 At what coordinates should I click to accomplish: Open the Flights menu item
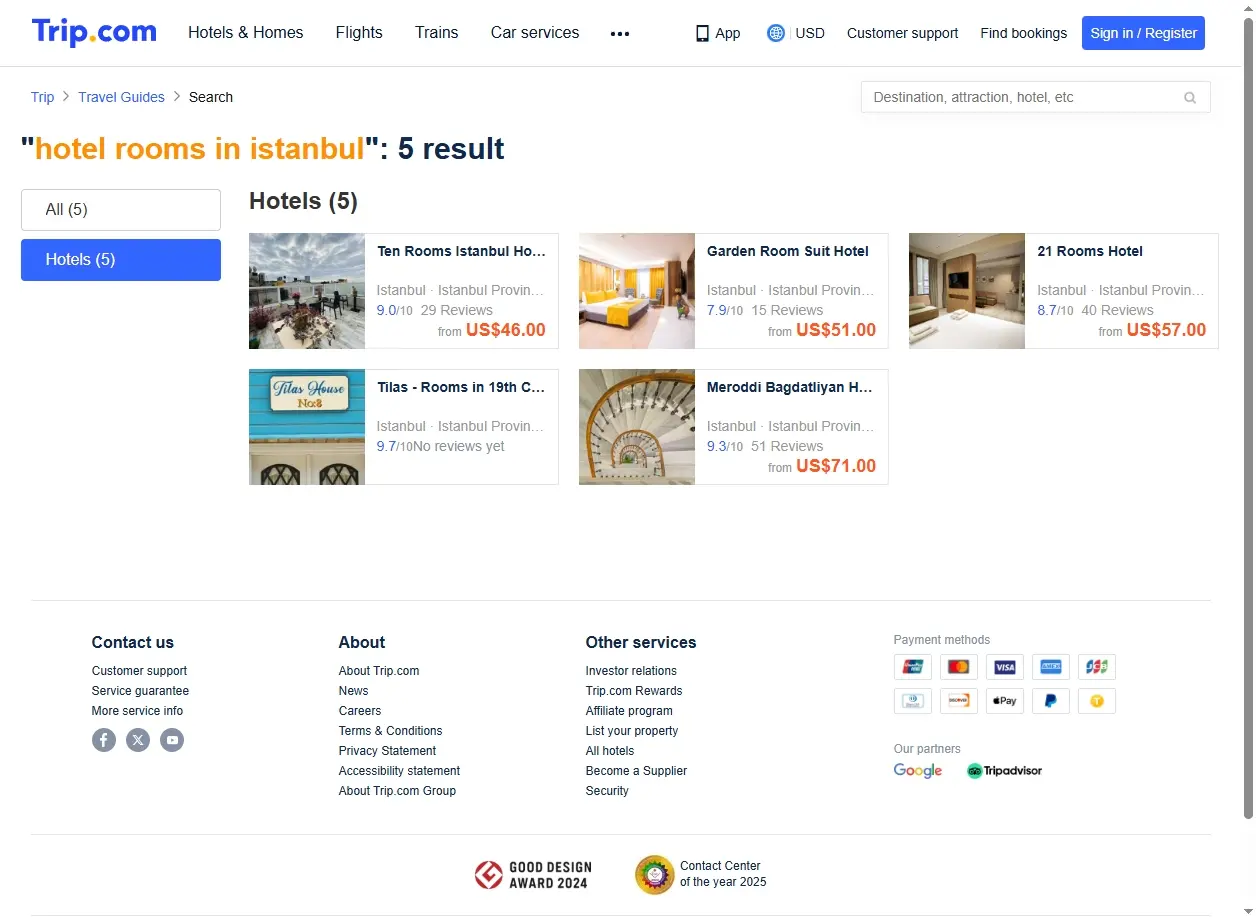pyautogui.click(x=359, y=32)
